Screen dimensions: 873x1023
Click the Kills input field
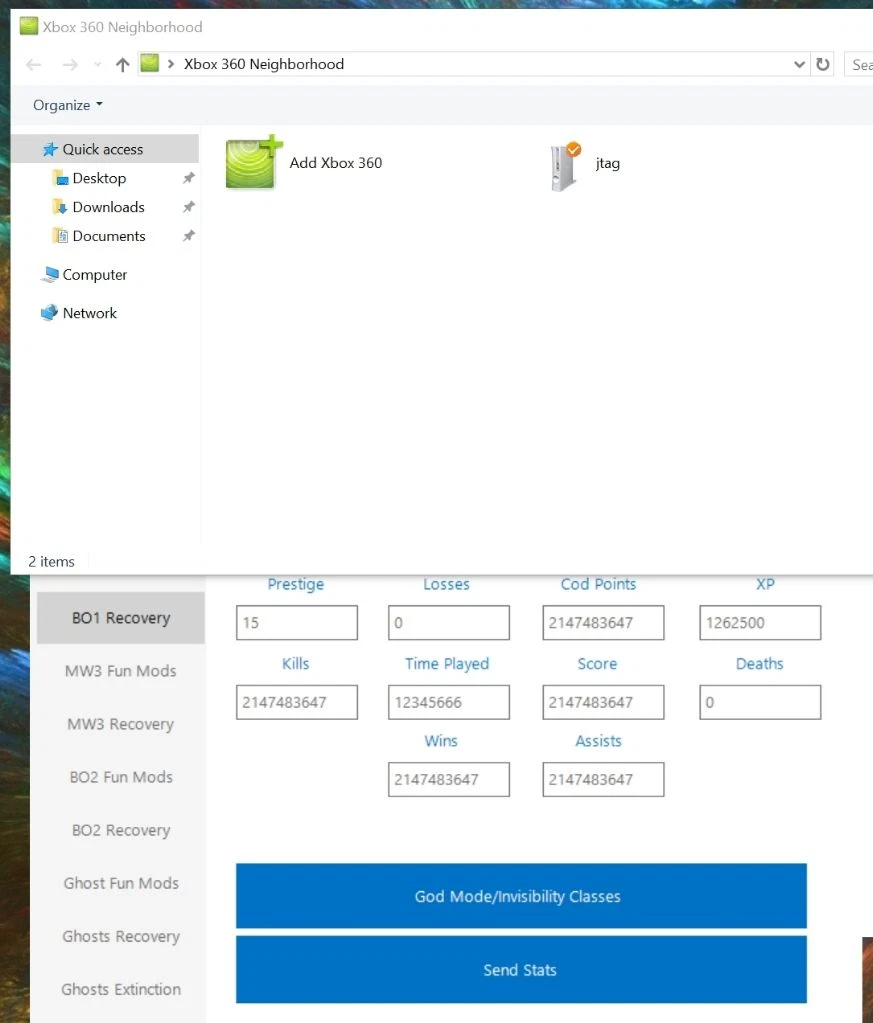[x=297, y=702]
